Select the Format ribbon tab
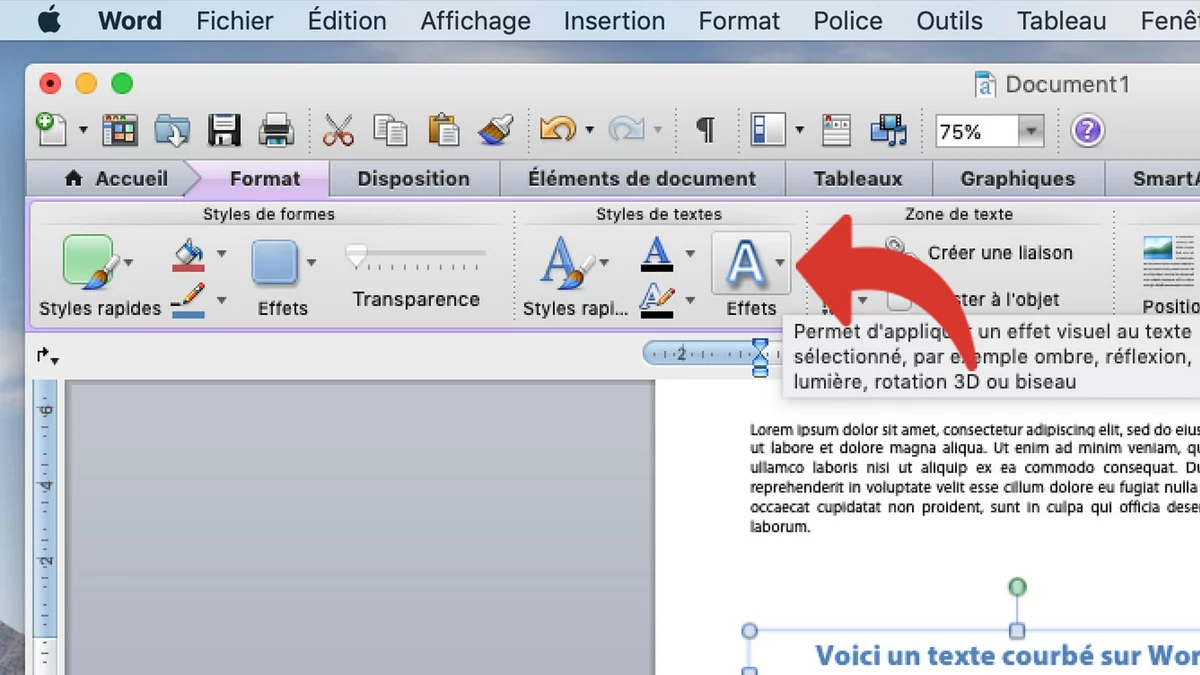This screenshot has height=675, width=1200. (x=264, y=179)
